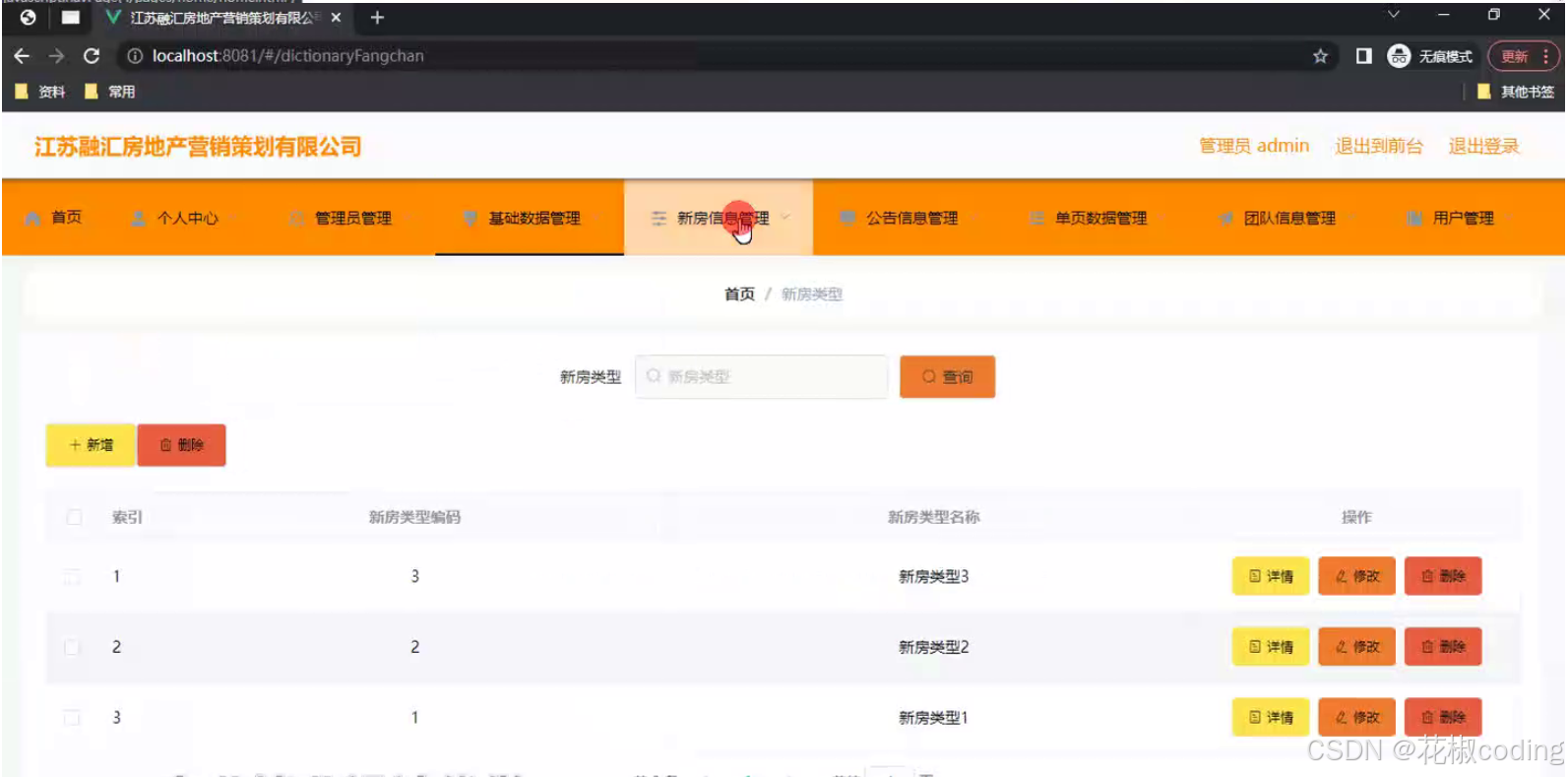The image size is (1568, 777).
Task: Click the tab search chevron in title bar
Action: pos(1393,14)
